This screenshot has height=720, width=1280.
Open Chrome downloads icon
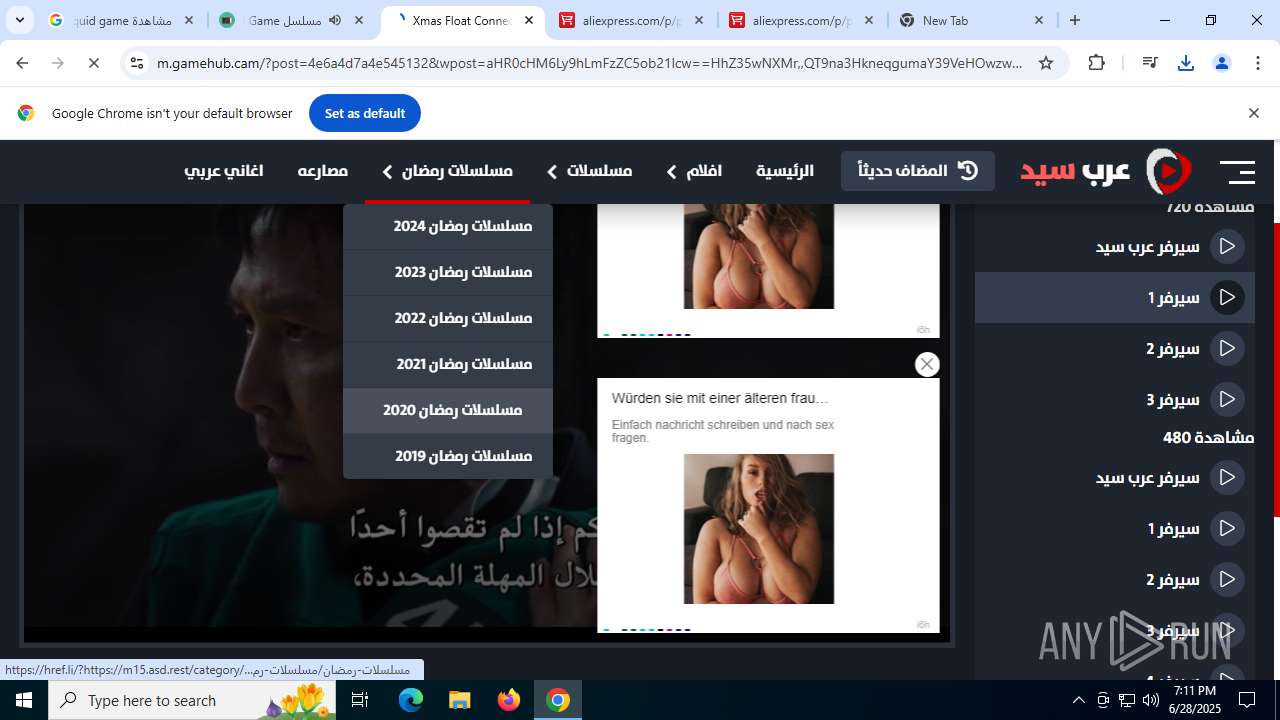coord(1186,63)
